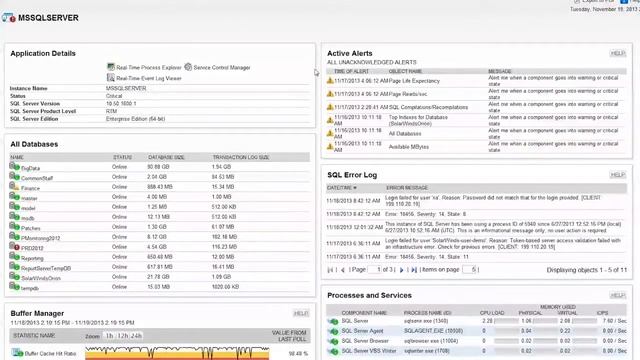Click the 'Displaying objects 1 - 5 of 11' text
This screenshot has width=640, height=360.
pyautogui.click(x=587, y=270)
